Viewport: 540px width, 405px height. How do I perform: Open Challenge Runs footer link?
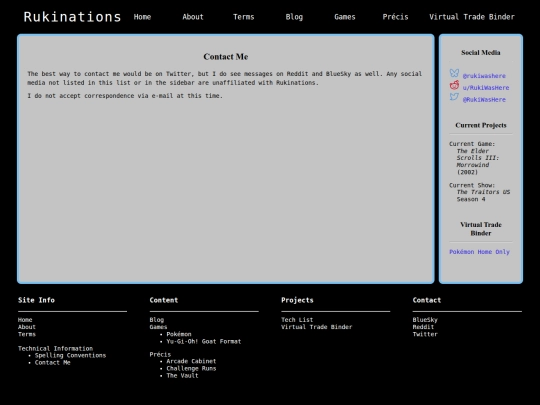tap(191, 368)
